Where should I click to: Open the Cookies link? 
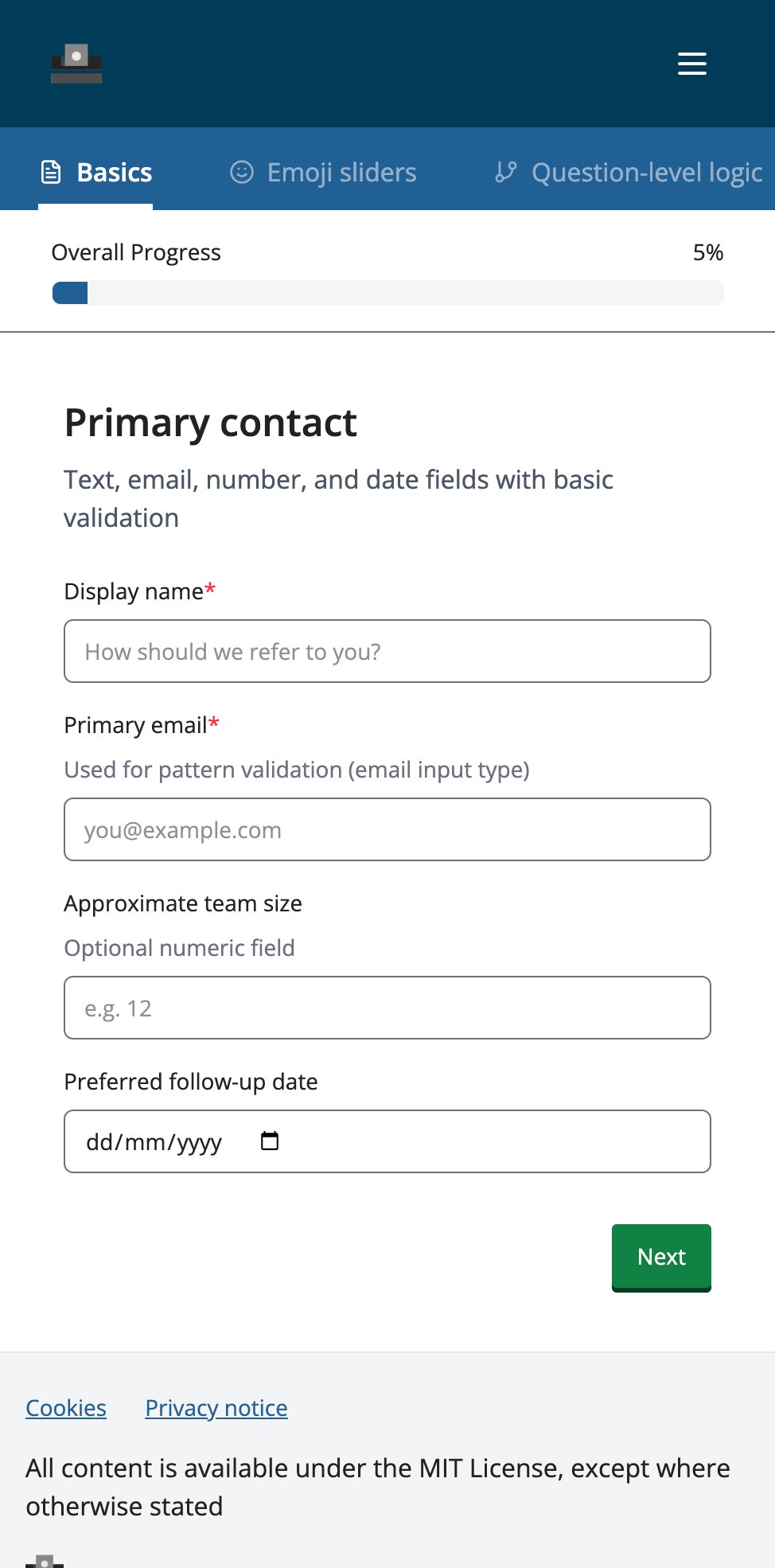(66, 1408)
